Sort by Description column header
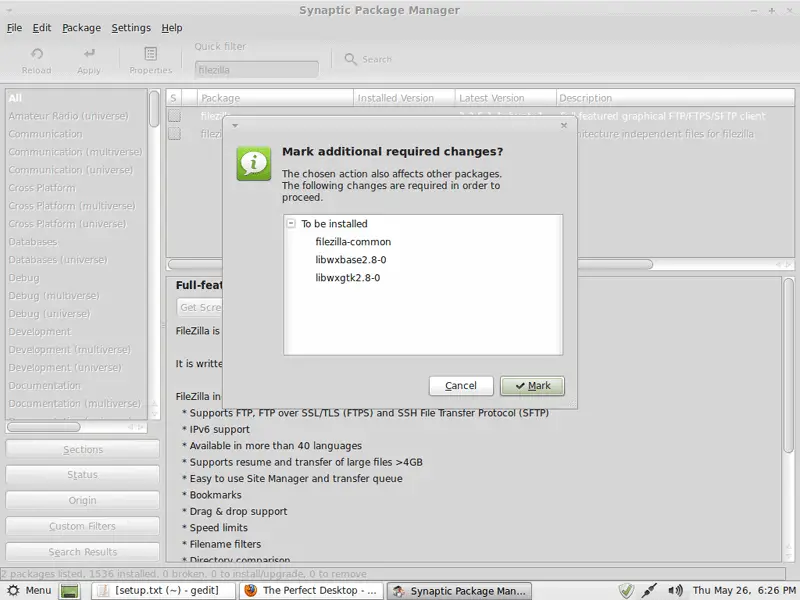The height and width of the screenshot is (600, 800). tap(675, 98)
